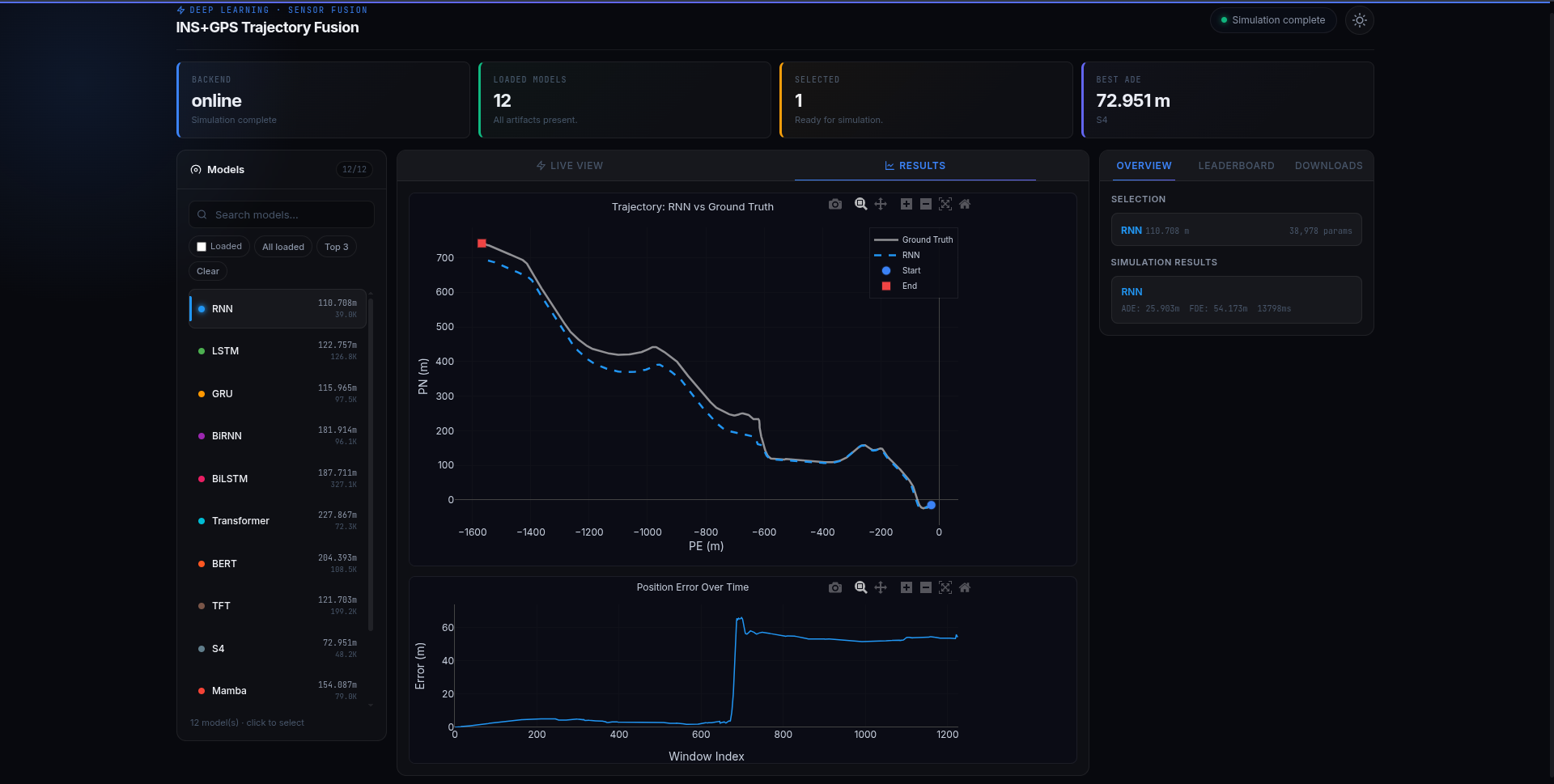Reset axes on trajectory plot home icon
This screenshot has height=784, width=1554.
click(965, 205)
